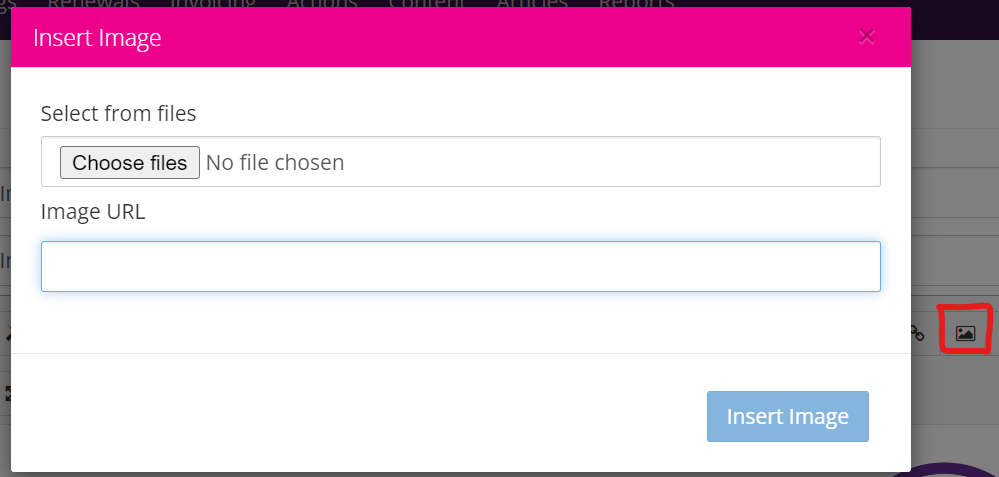Click the picture icon outlined in red

click(965, 333)
